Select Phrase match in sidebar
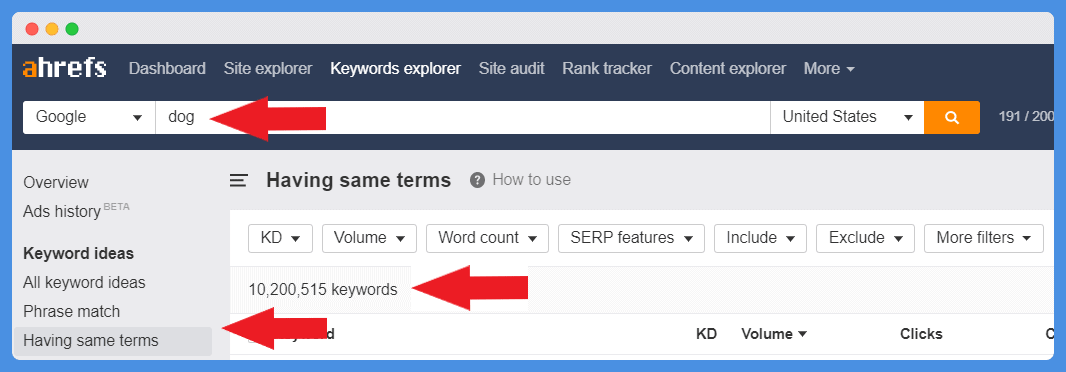 [71, 311]
